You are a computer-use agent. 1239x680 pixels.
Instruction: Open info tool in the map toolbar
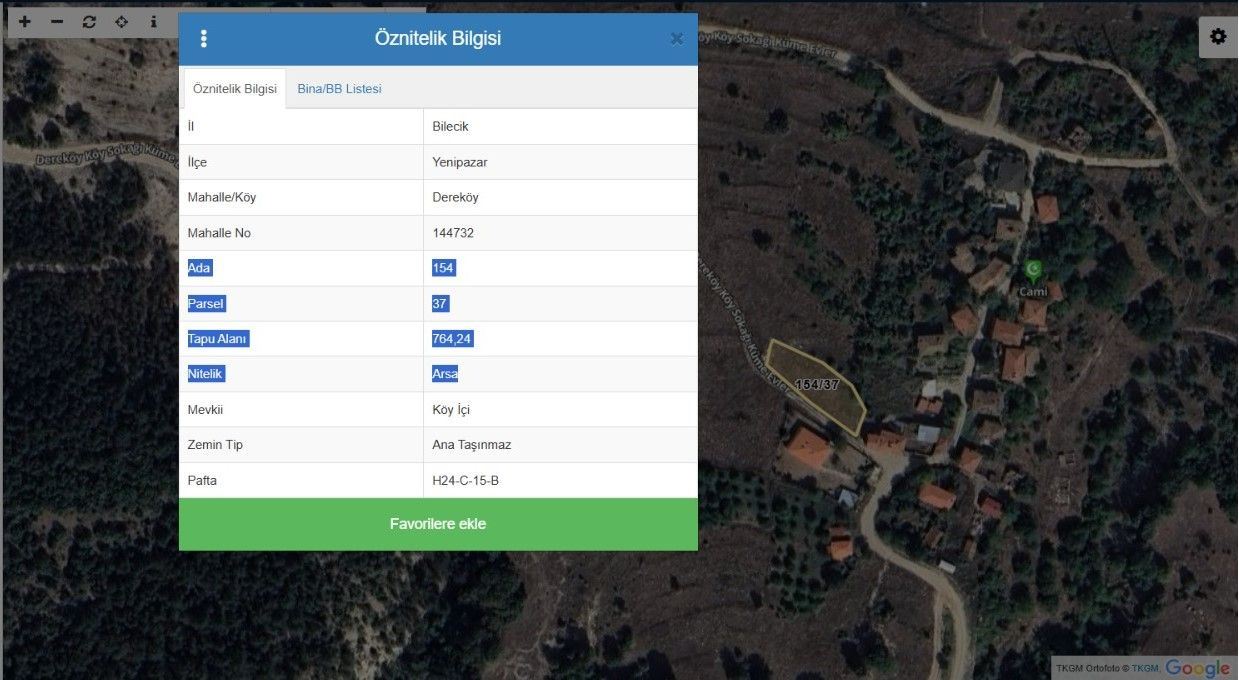click(x=153, y=21)
